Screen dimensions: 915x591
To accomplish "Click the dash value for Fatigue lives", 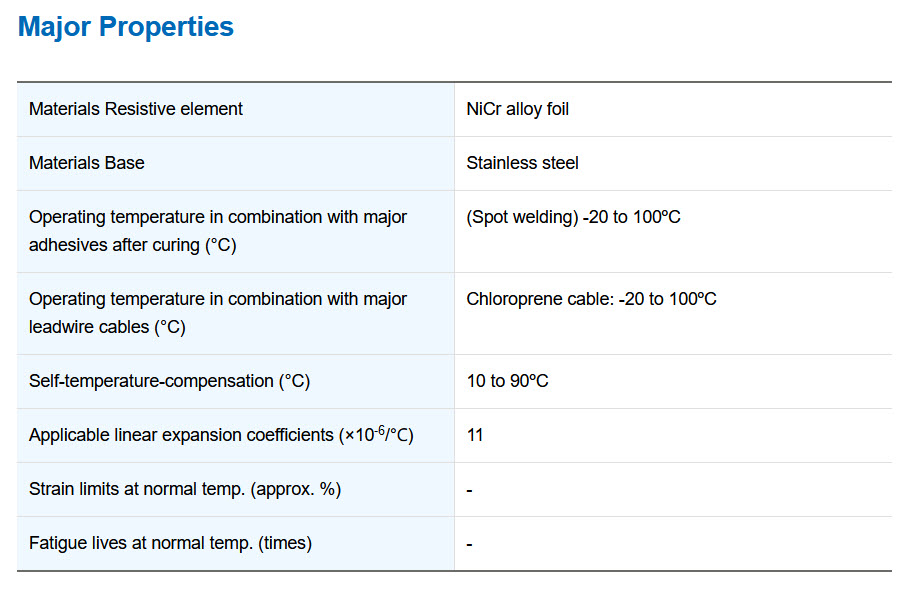I will (x=469, y=545).
